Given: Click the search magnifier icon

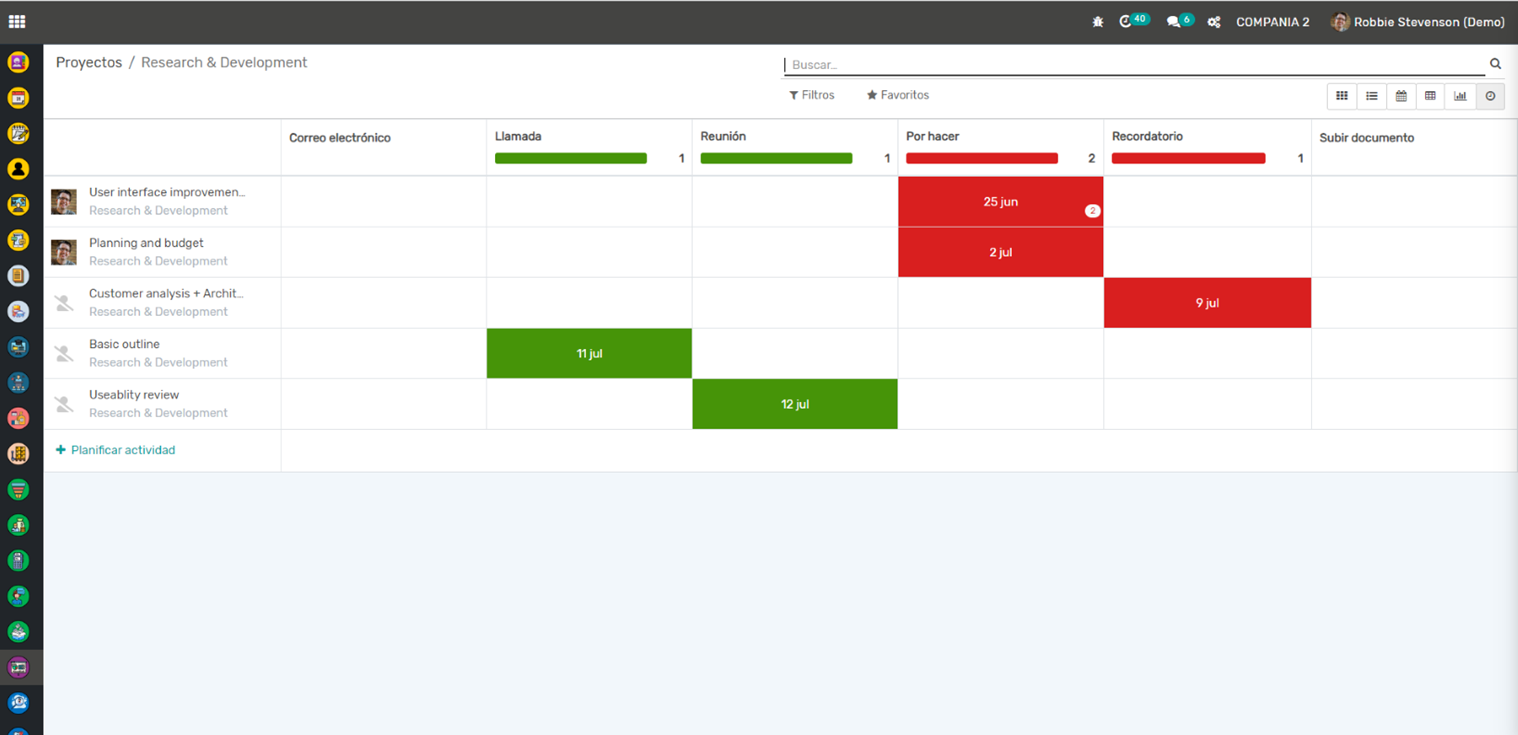Looking at the screenshot, I should [1495, 64].
